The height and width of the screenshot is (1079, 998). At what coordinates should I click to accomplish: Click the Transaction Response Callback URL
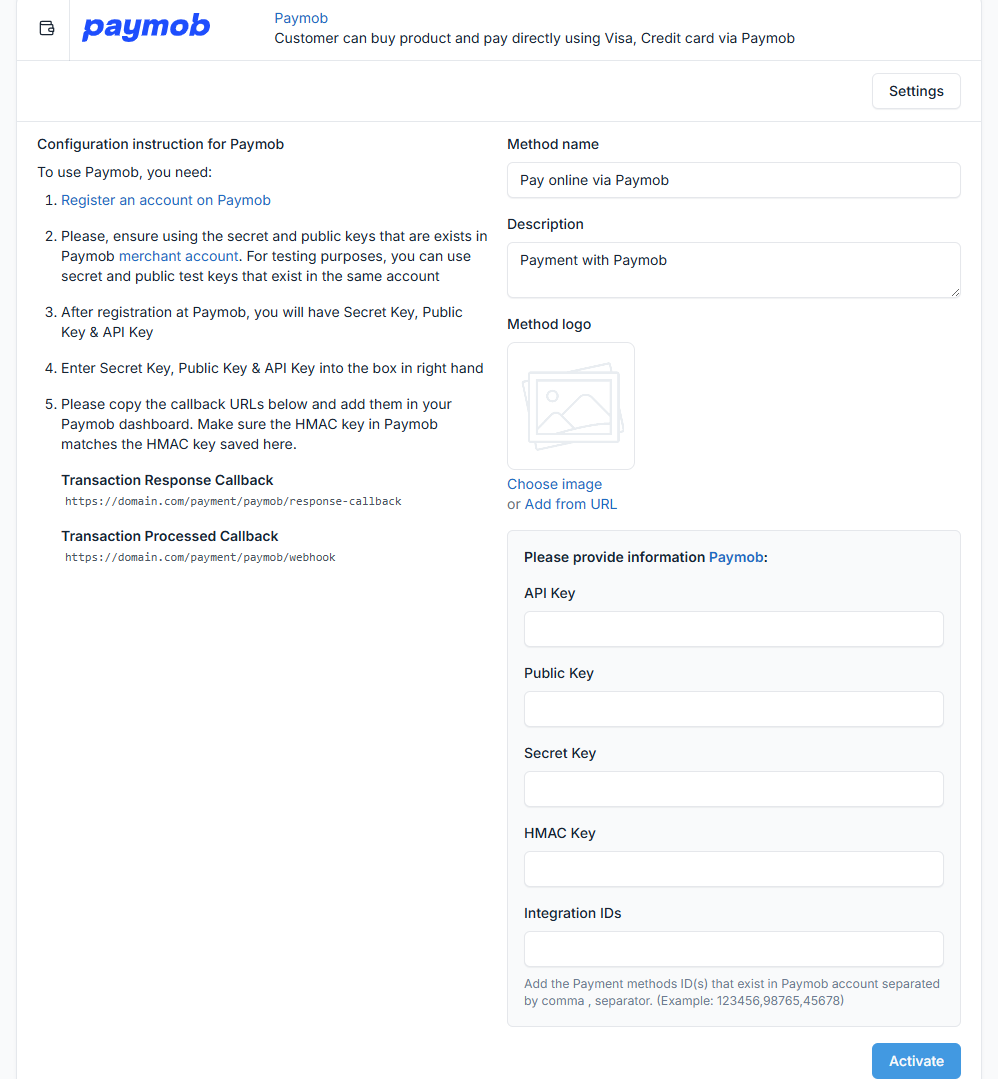click(233, 501)
